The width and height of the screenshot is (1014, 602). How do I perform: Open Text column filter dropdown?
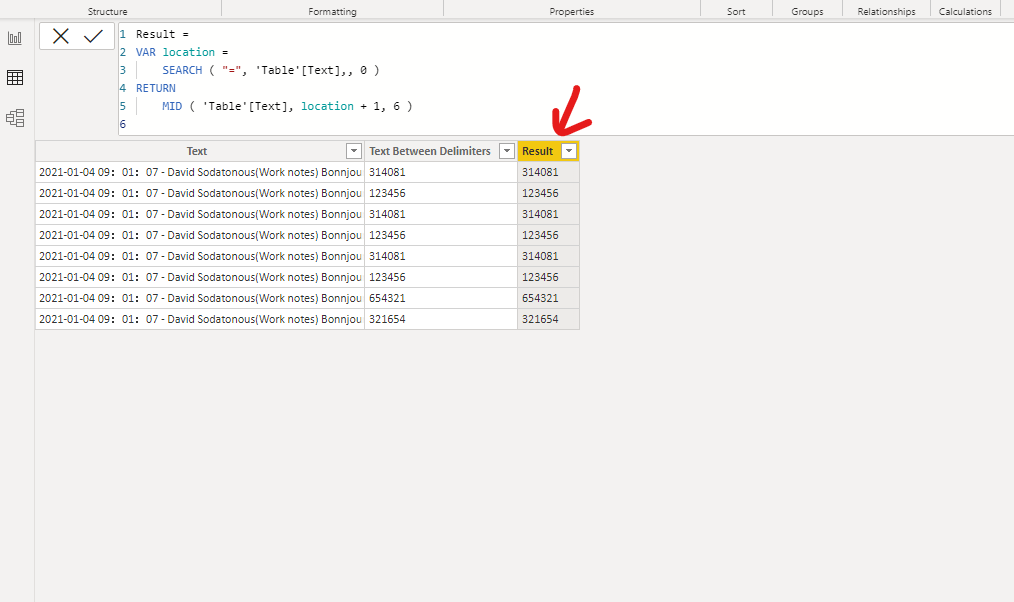click(x=354, y=151)
